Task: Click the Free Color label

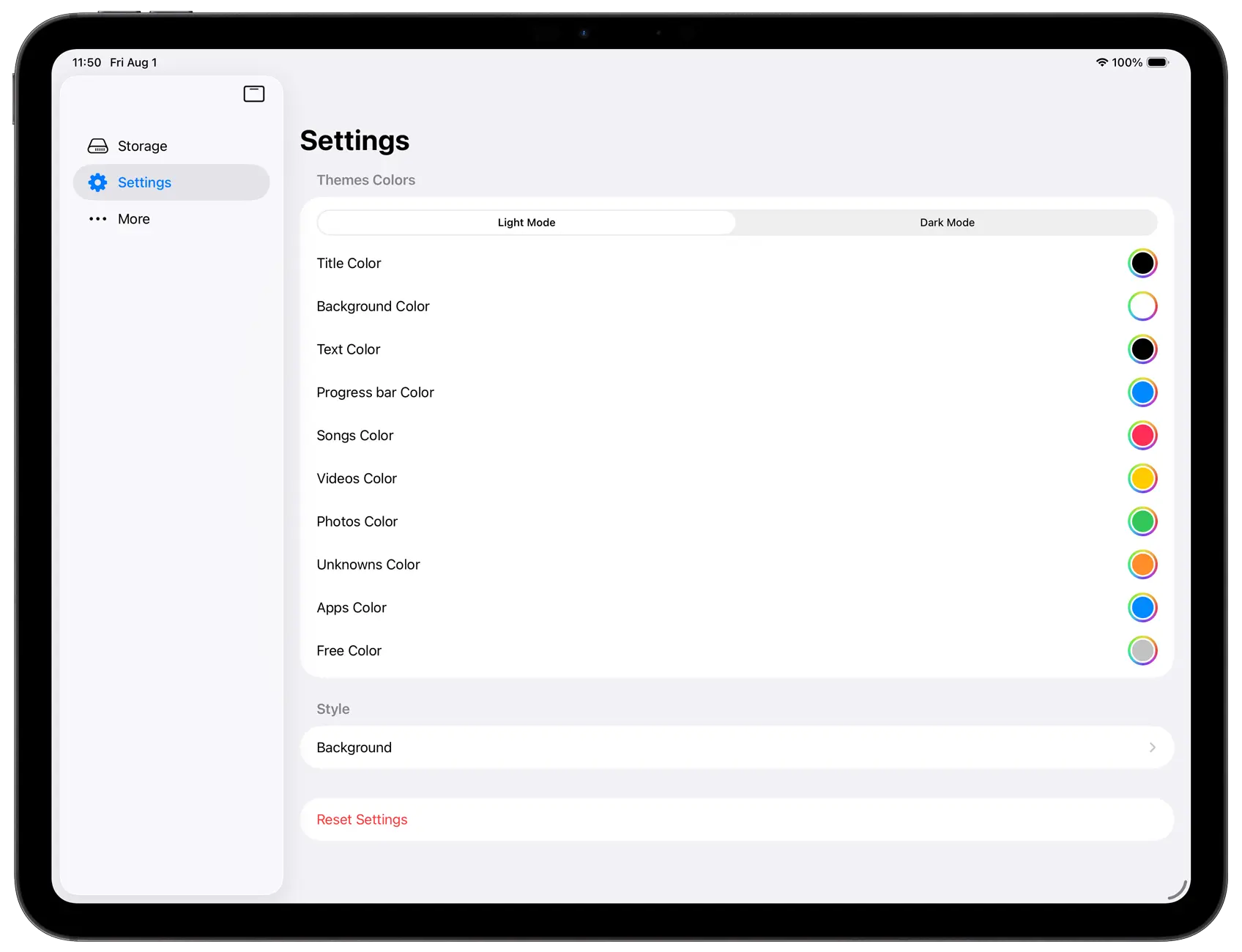Action: coord(349,650)
